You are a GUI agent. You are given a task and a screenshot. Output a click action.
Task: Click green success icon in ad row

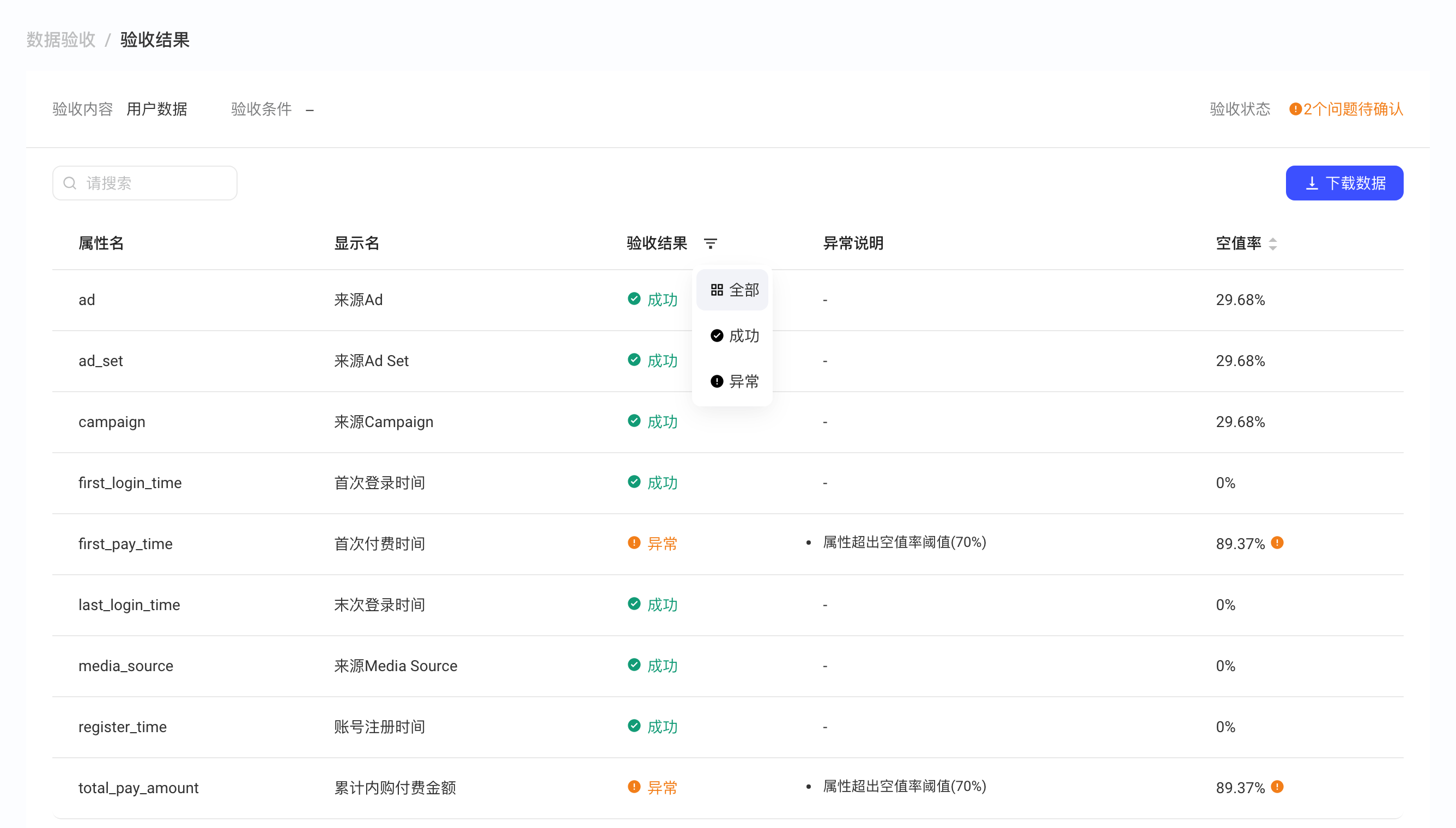point(634,299)
